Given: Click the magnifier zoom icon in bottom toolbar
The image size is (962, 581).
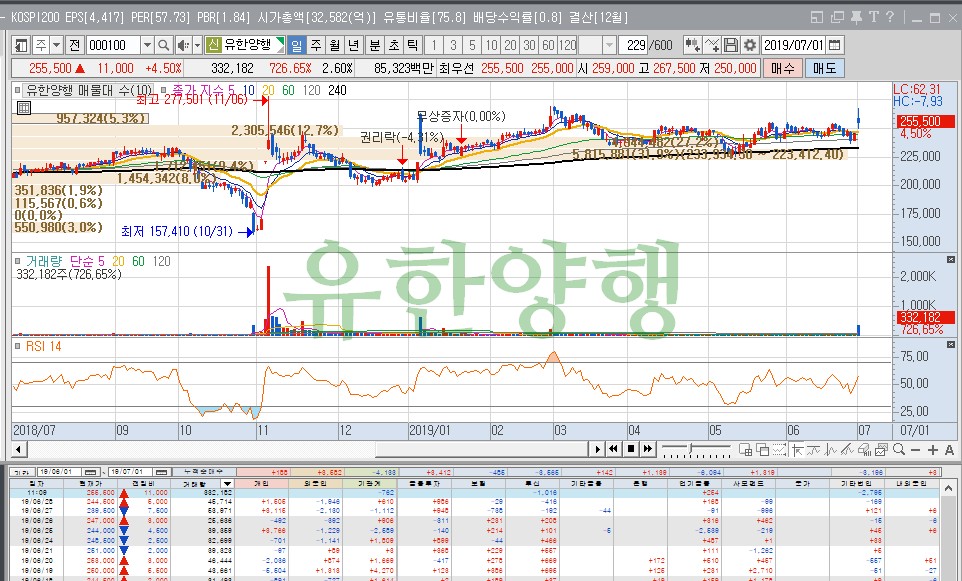Looking at the screenshot, I should 899,450.
